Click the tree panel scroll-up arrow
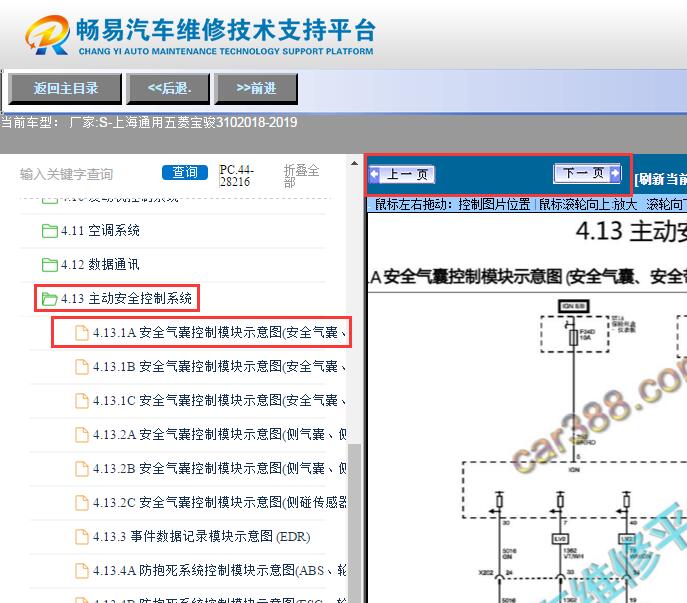Image resolution: width=687 pixels, height=603 pixels. pyautogui.click(x=354, y=163)
